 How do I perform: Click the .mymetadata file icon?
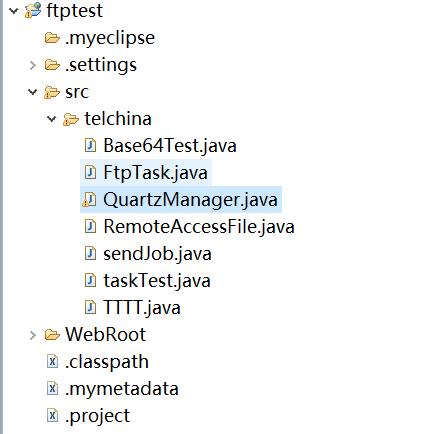(52, 389)
